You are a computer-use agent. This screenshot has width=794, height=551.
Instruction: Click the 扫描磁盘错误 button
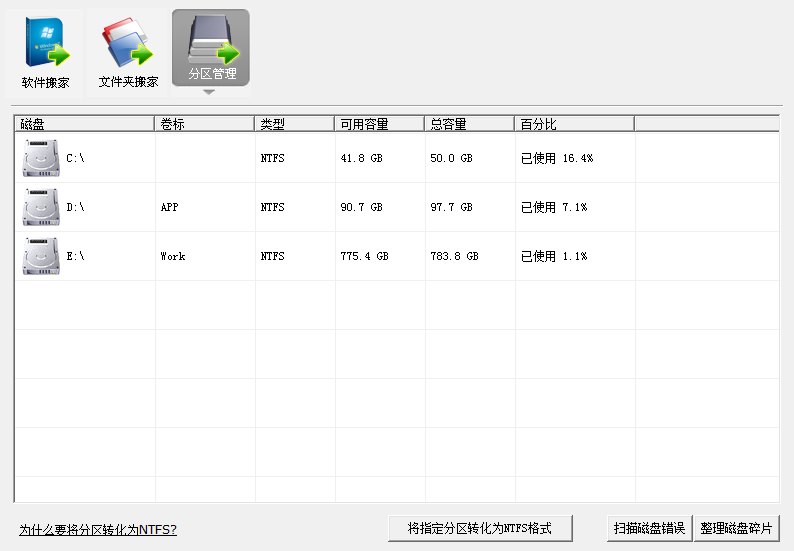point(649,528)
